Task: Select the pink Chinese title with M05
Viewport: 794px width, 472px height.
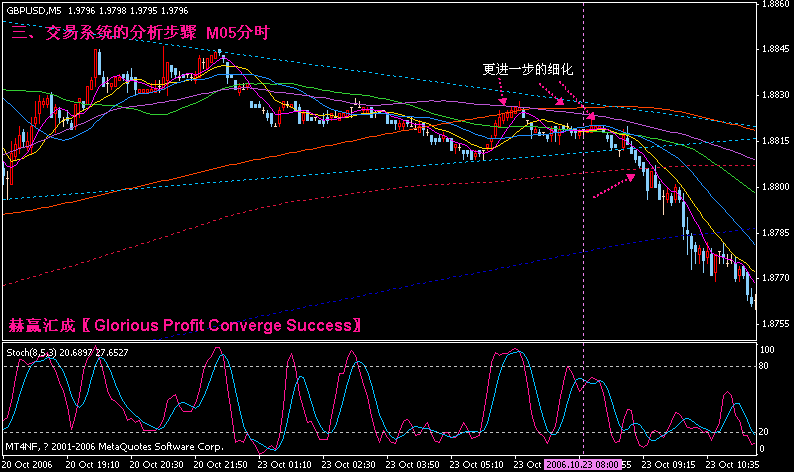Action: (140, 33)
